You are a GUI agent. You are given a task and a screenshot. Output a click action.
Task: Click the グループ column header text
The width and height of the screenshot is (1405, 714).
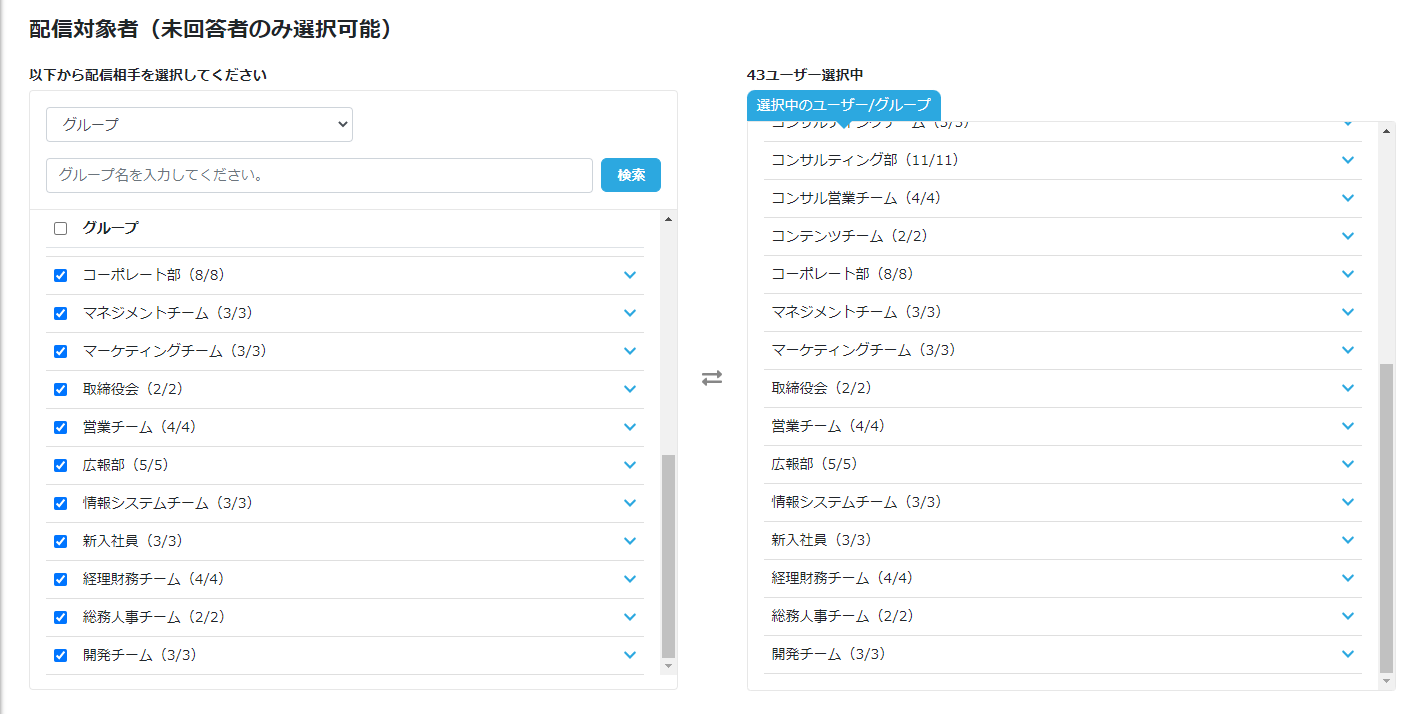(x=110, y=228)
